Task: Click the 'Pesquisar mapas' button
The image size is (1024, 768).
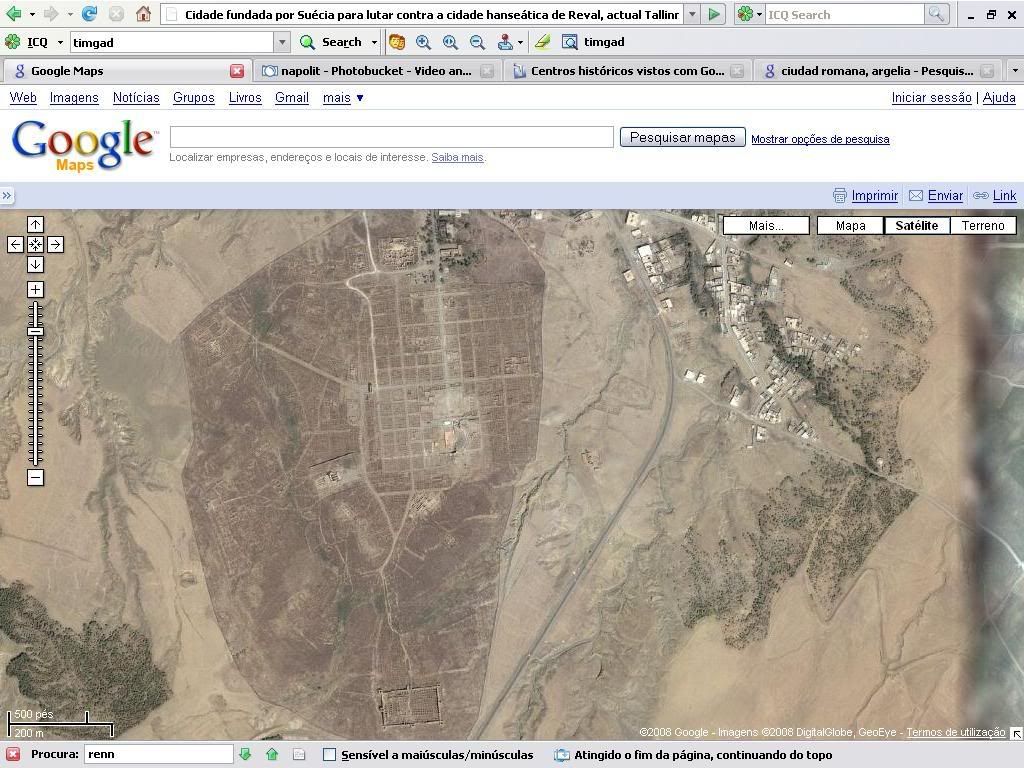Action: [x=682, y=138]
